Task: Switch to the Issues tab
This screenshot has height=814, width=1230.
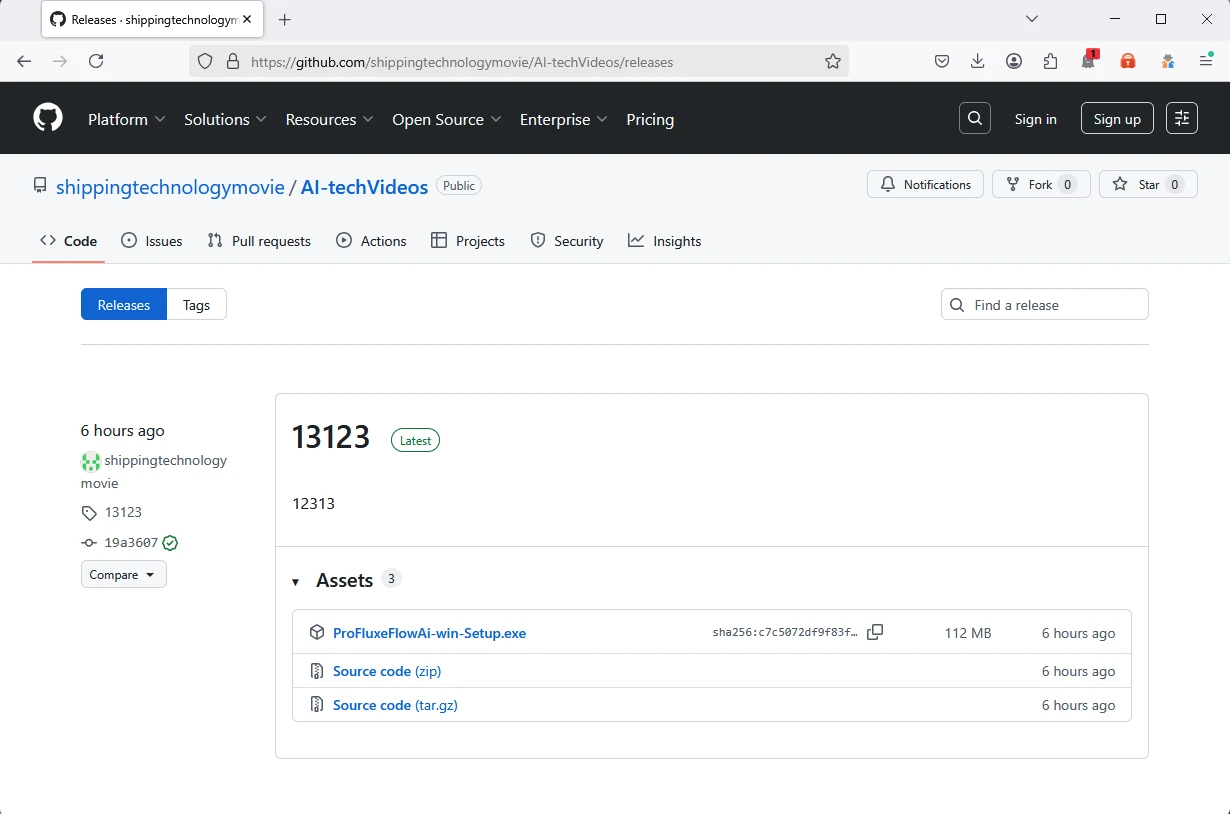Action: [152, 241]
